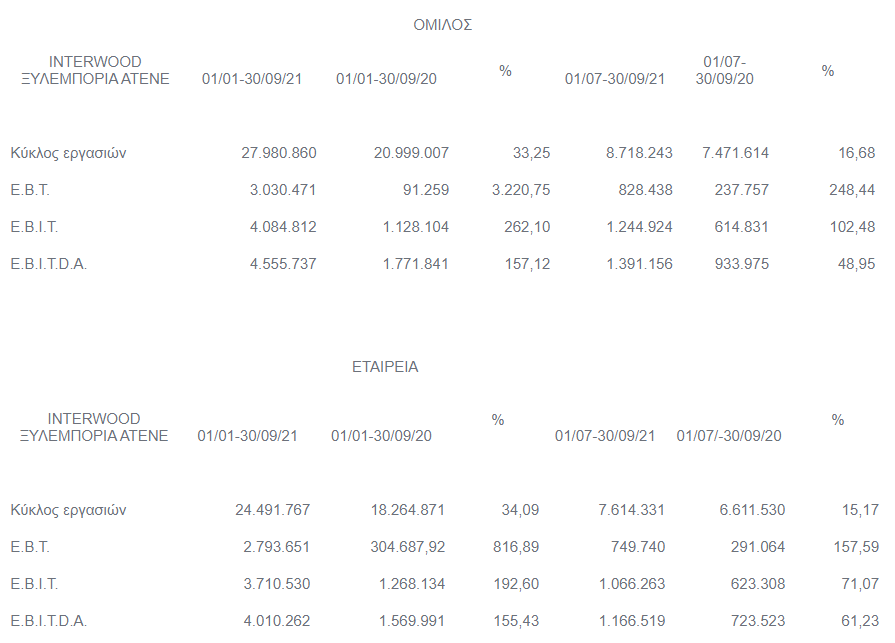The image size is (895, 643).
Task: Select company quarterly E.B.I.T.D.A. 1.166.519
Action: 632,621
